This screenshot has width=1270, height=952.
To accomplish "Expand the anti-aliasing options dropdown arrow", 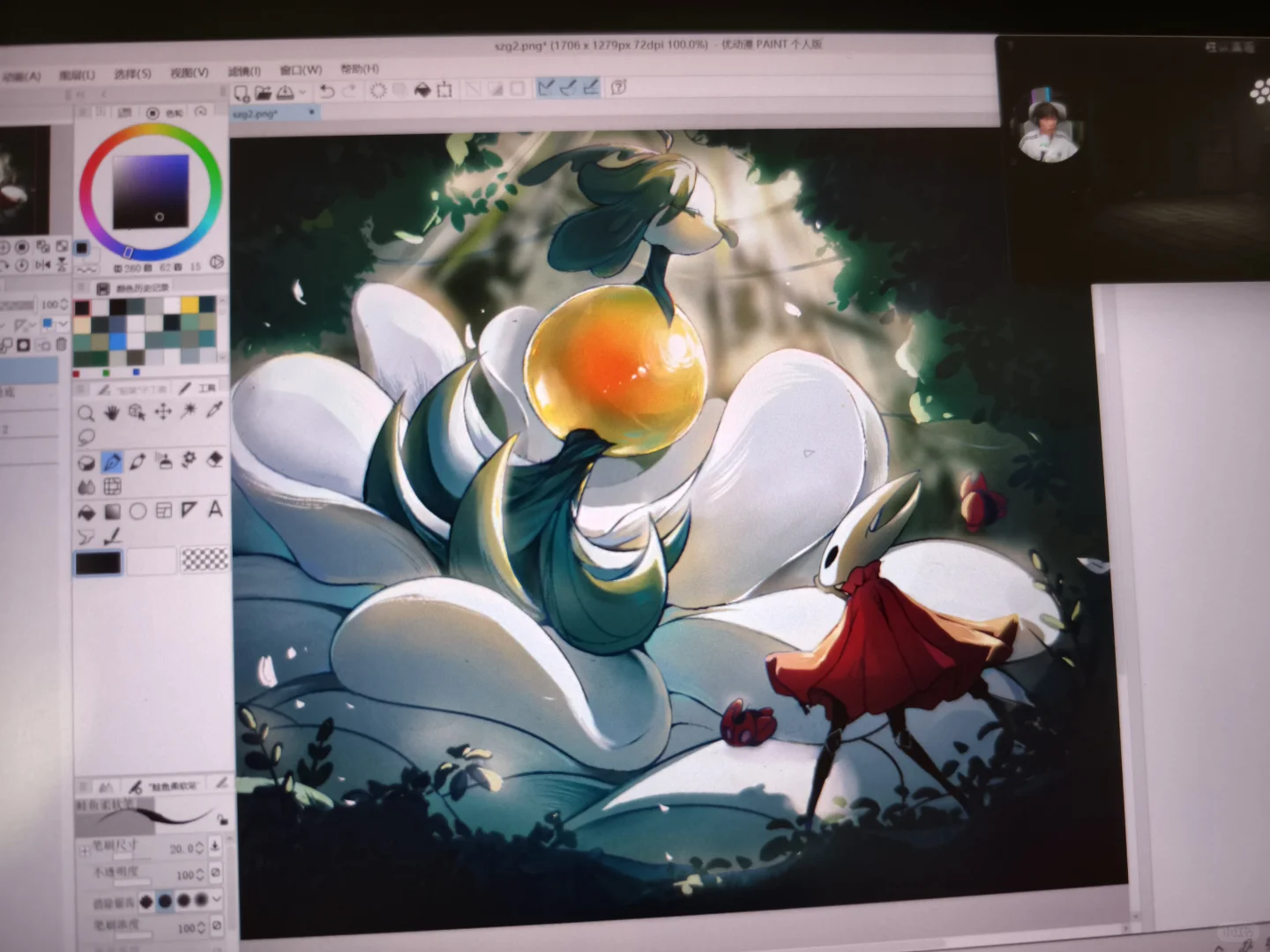I will [217, 899].
